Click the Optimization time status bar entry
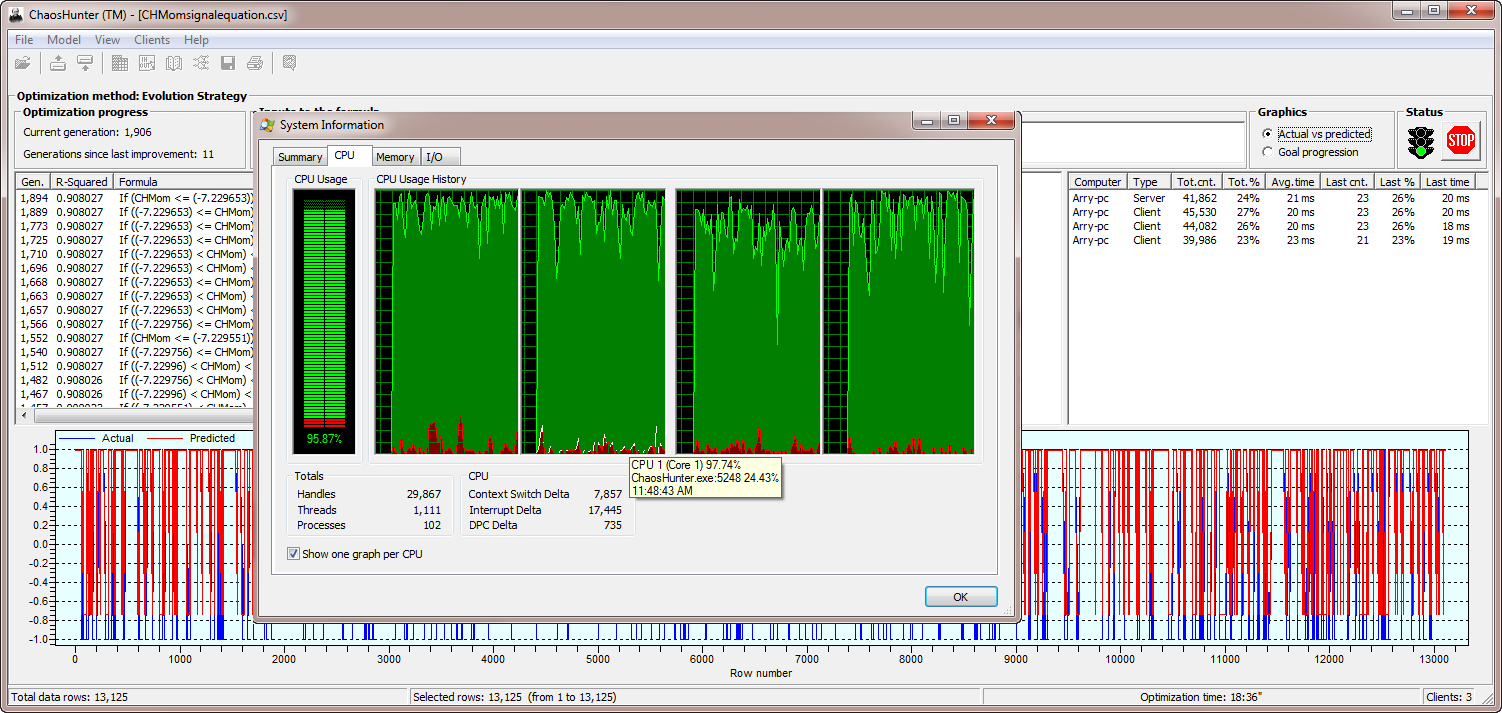The width and height of the screenshot is (1502, 713). click(x=1201, y=697)
